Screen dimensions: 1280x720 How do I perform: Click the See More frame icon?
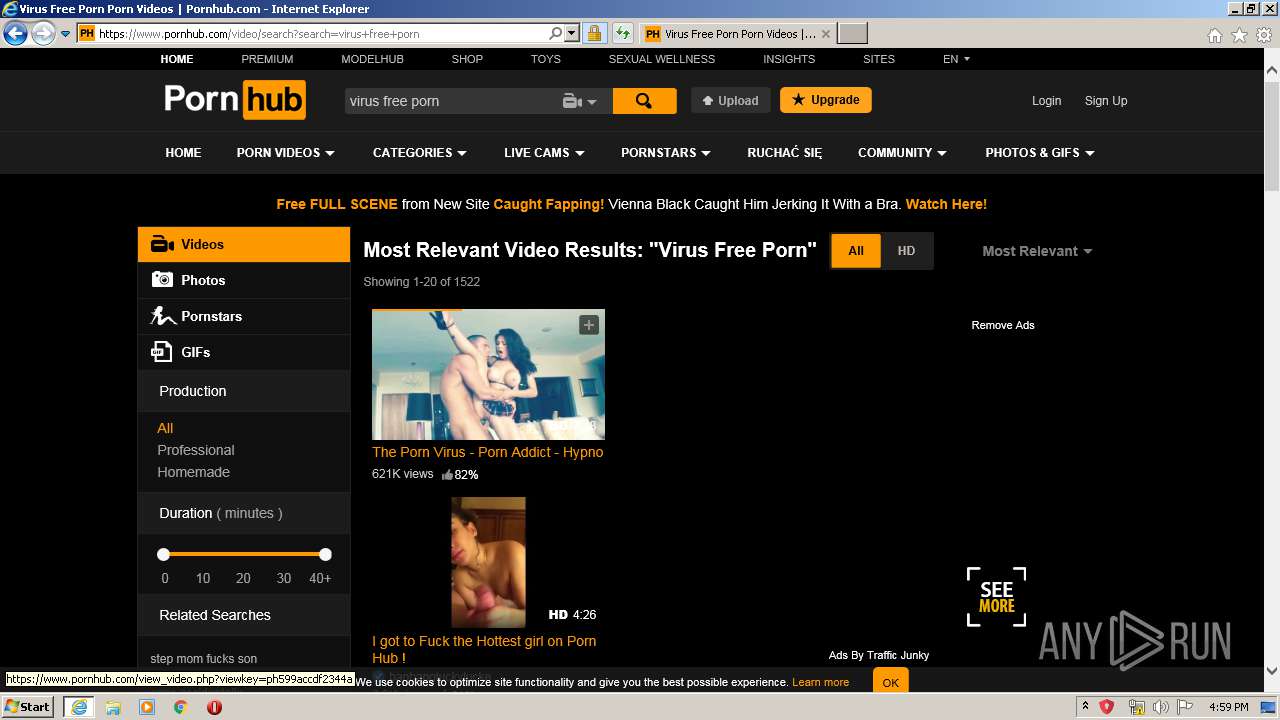pyautogui.click(x=996, y=597)
